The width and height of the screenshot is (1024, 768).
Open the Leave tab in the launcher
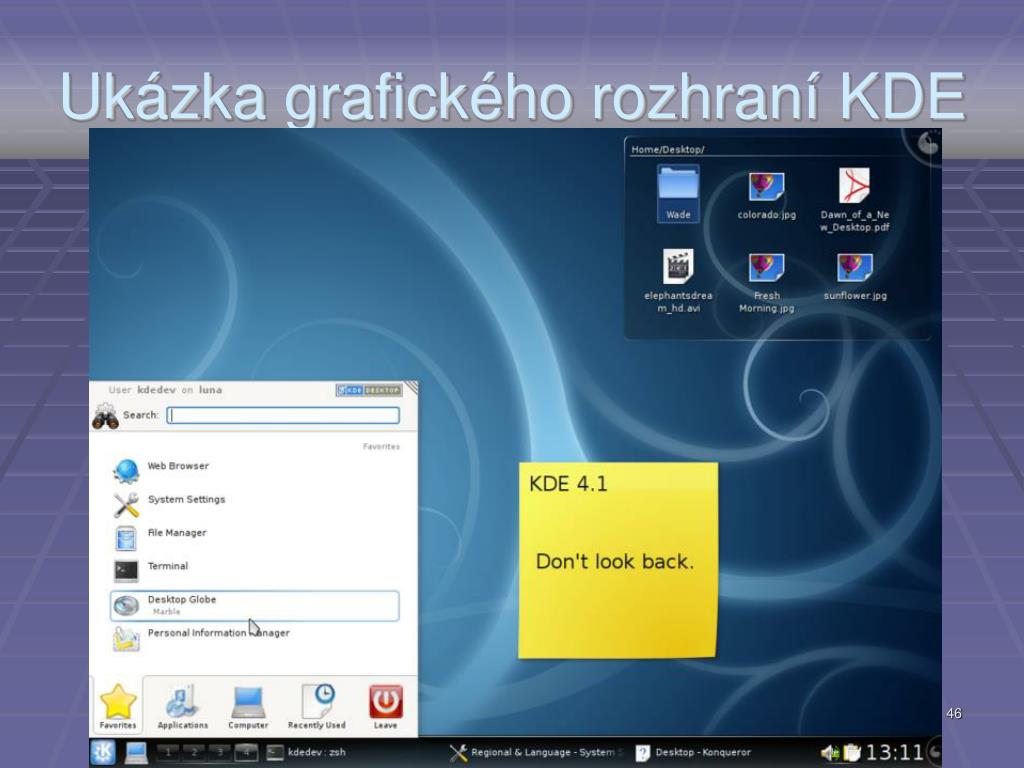[385, 706]
